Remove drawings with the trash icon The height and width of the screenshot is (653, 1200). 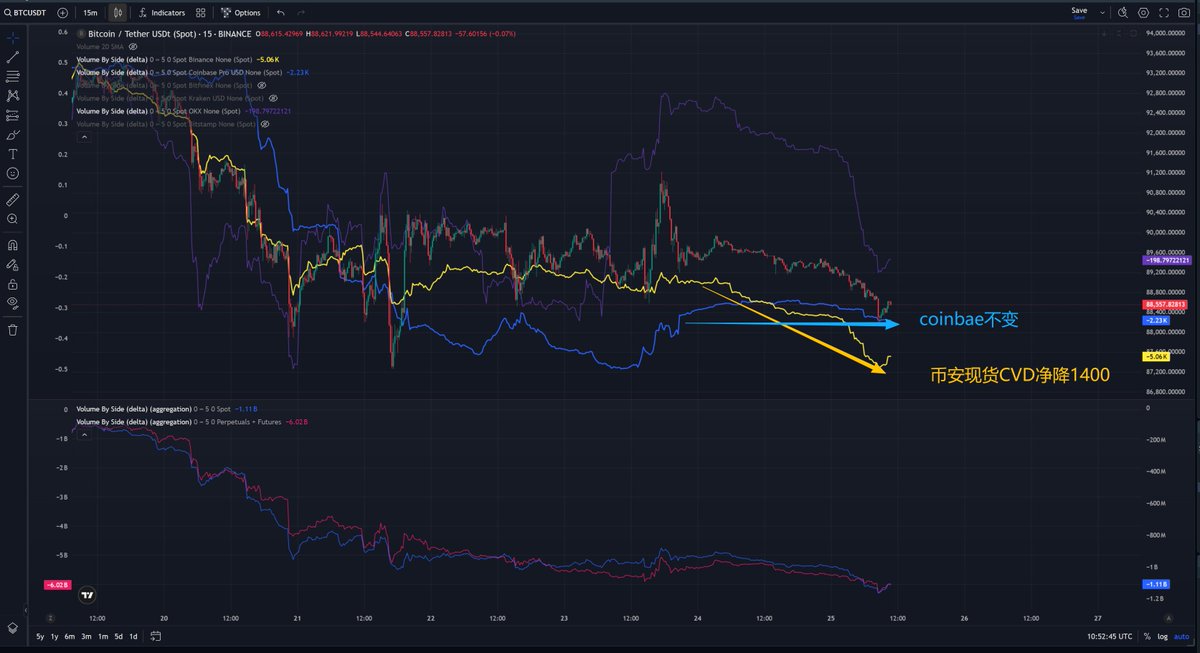click(13, 329)
